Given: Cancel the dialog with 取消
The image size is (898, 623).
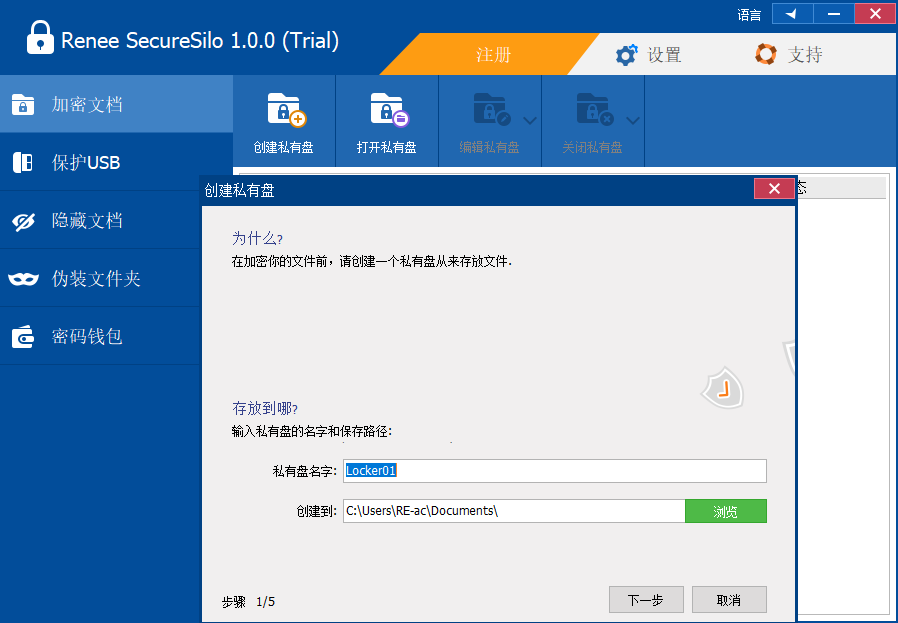Looking at the screenshot, I should coord(729,600).
